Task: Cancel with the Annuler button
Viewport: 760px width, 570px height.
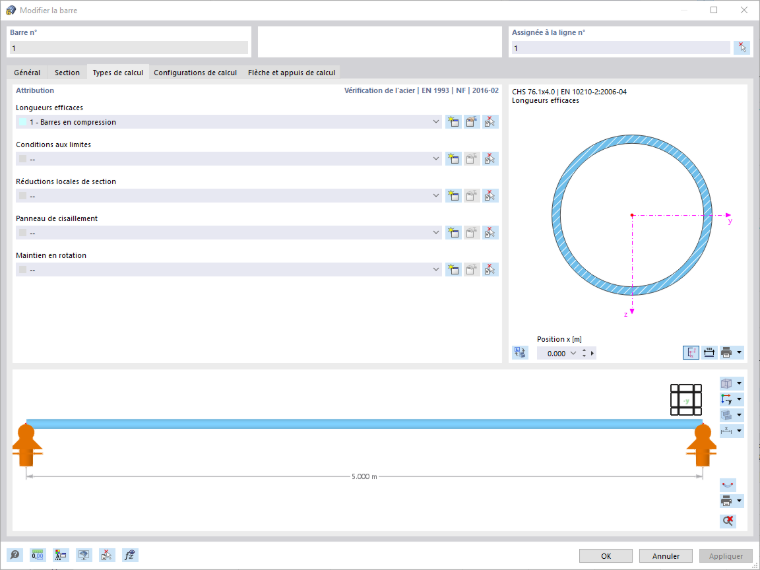Action: (665, 556)
